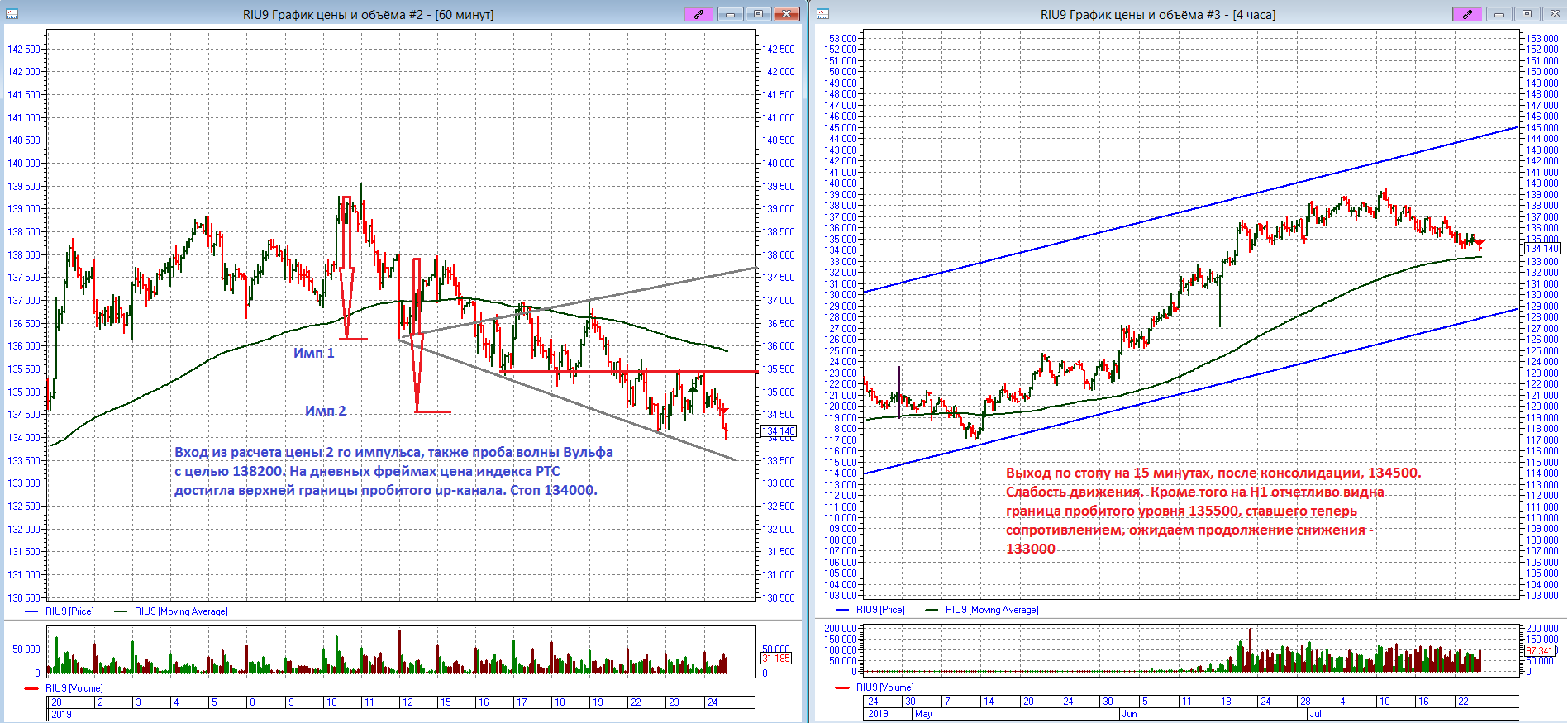Click the red sell arrow marker on 4-hour chart
This screenshot has width=1568, height=723.
pyautogui.click(x=1479, y=245)
